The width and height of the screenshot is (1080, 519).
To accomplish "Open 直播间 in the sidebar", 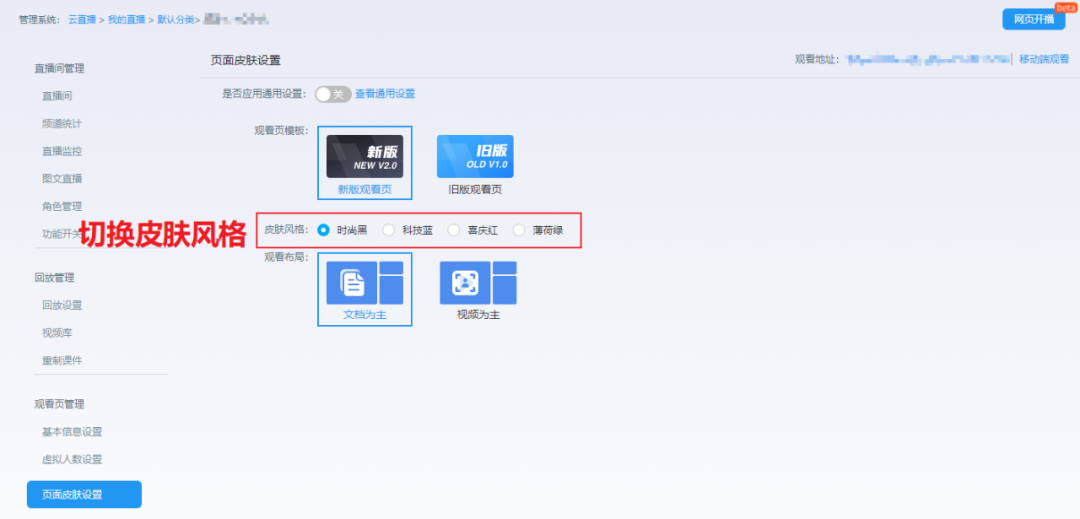I will 57,97.
